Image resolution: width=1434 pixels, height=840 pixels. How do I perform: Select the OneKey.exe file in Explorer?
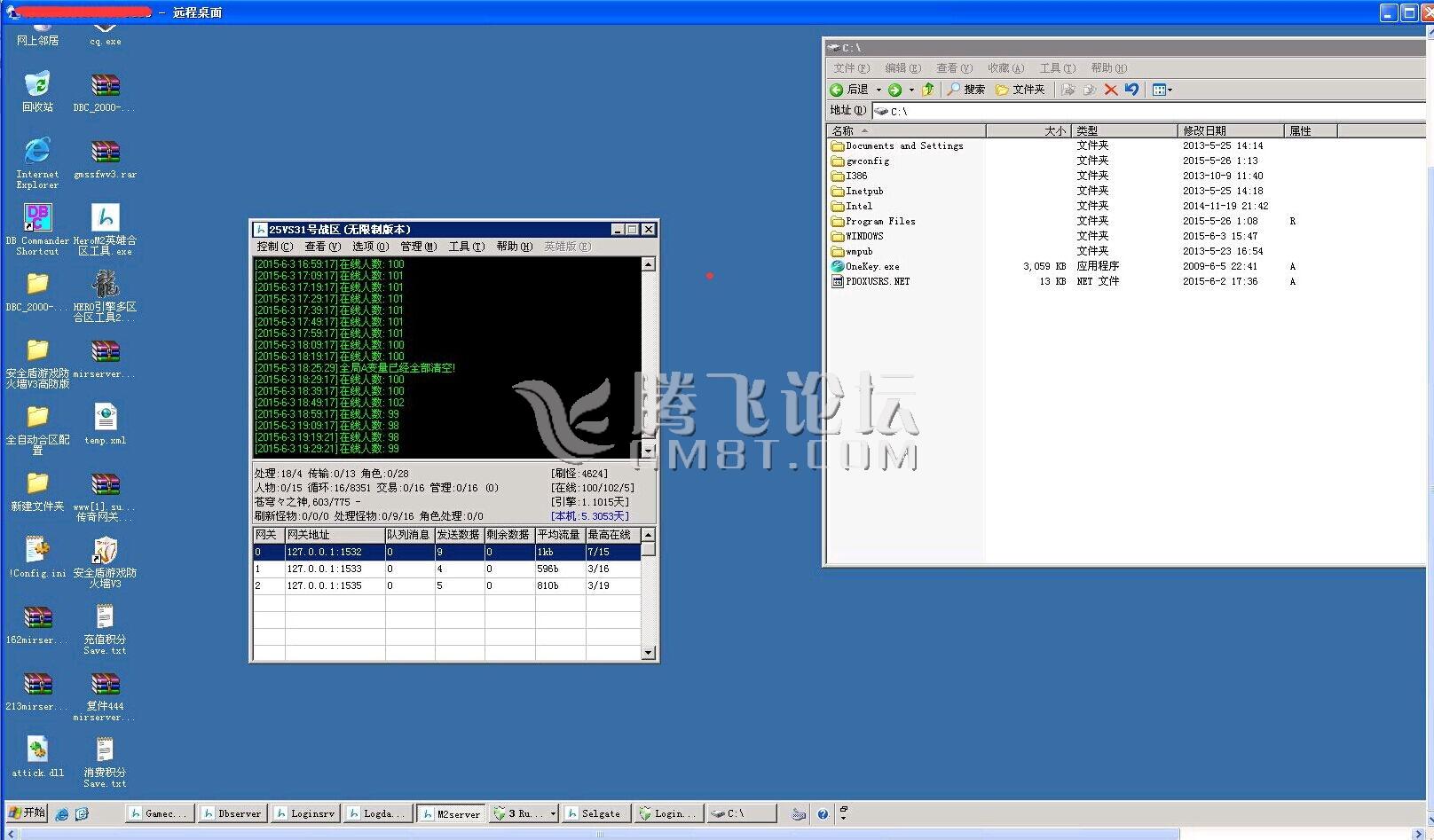[871, 266]
